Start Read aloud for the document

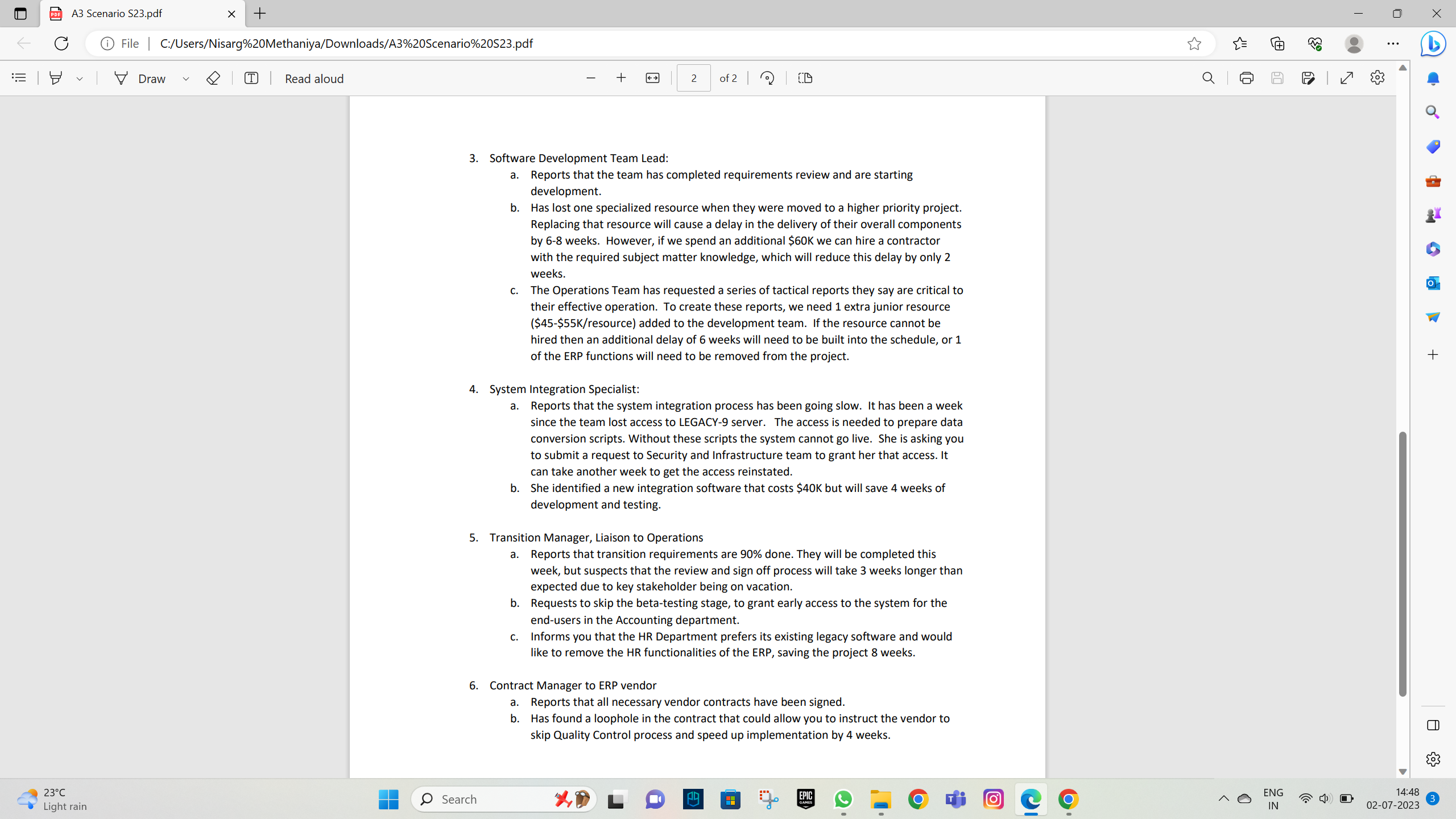pyautogui.click(x=314, y=78)
